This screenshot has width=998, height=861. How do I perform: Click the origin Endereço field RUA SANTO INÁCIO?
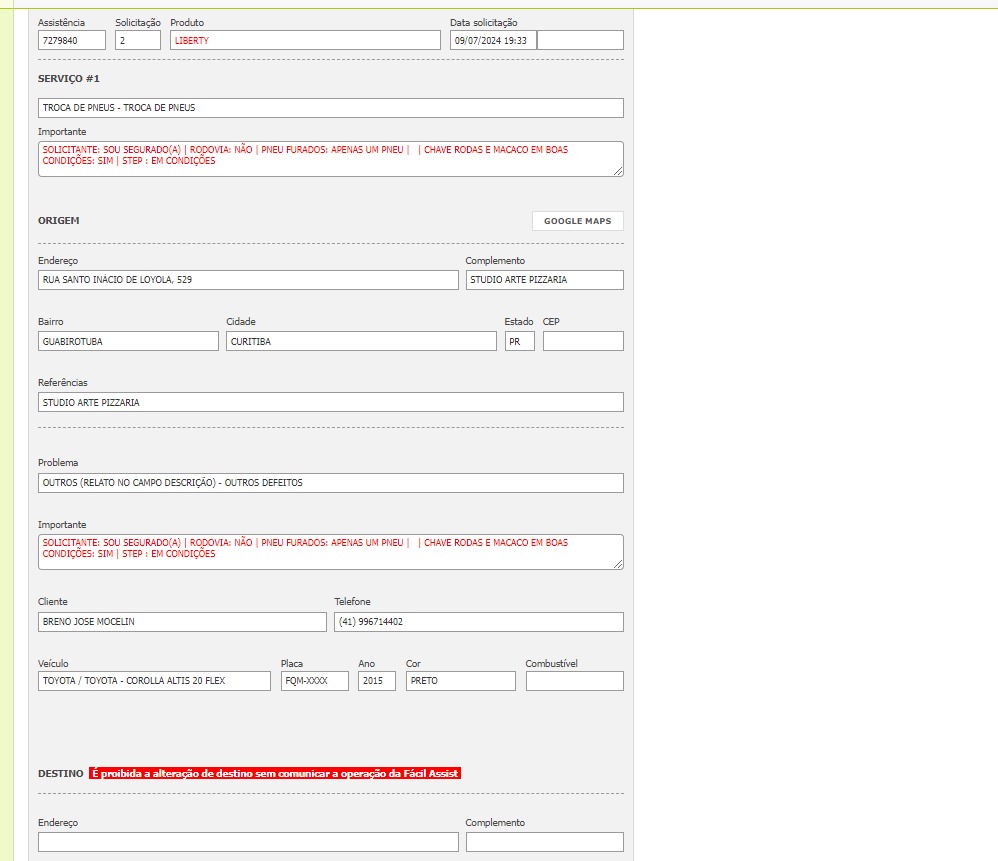pyautogui.click(x=248, y=280)
